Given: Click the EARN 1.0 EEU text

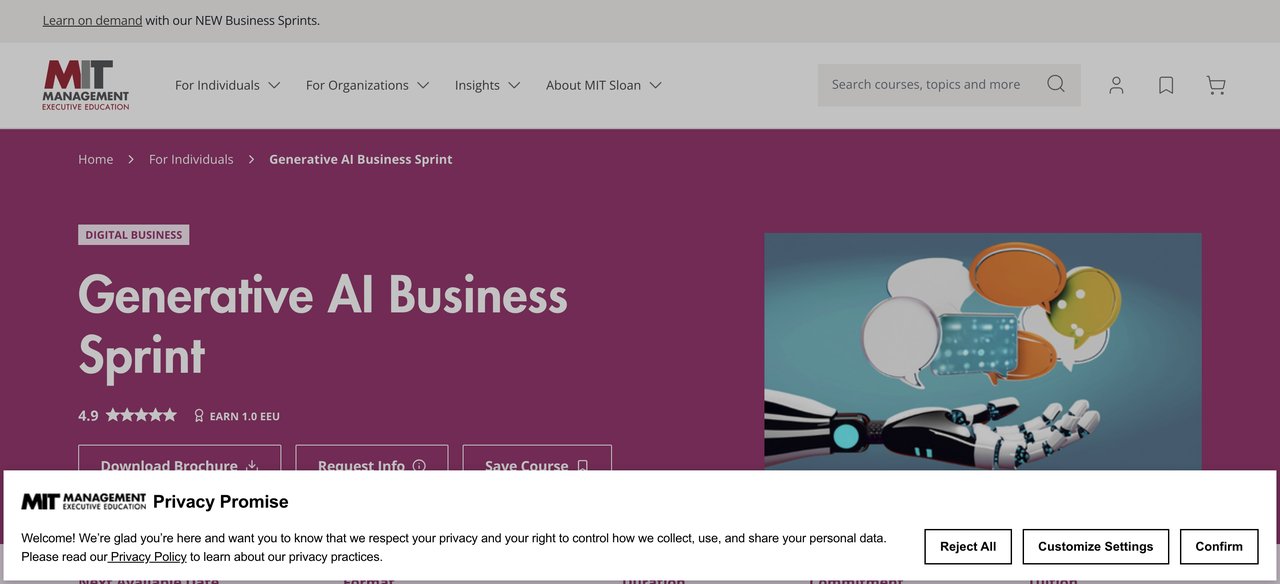Looking at the screenshot, I should [245, 416].
